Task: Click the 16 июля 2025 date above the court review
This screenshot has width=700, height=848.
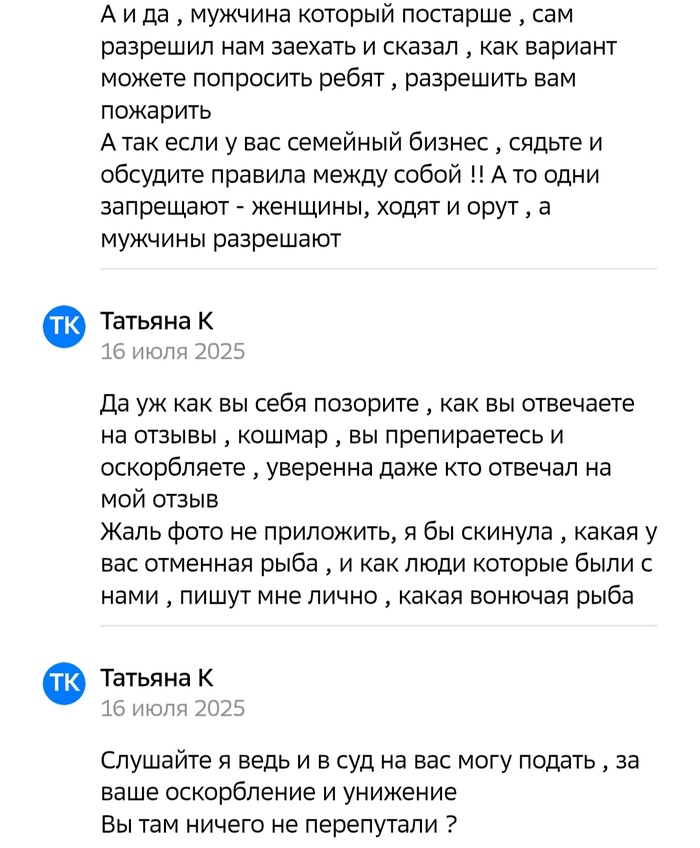Action: click(172, 708)
